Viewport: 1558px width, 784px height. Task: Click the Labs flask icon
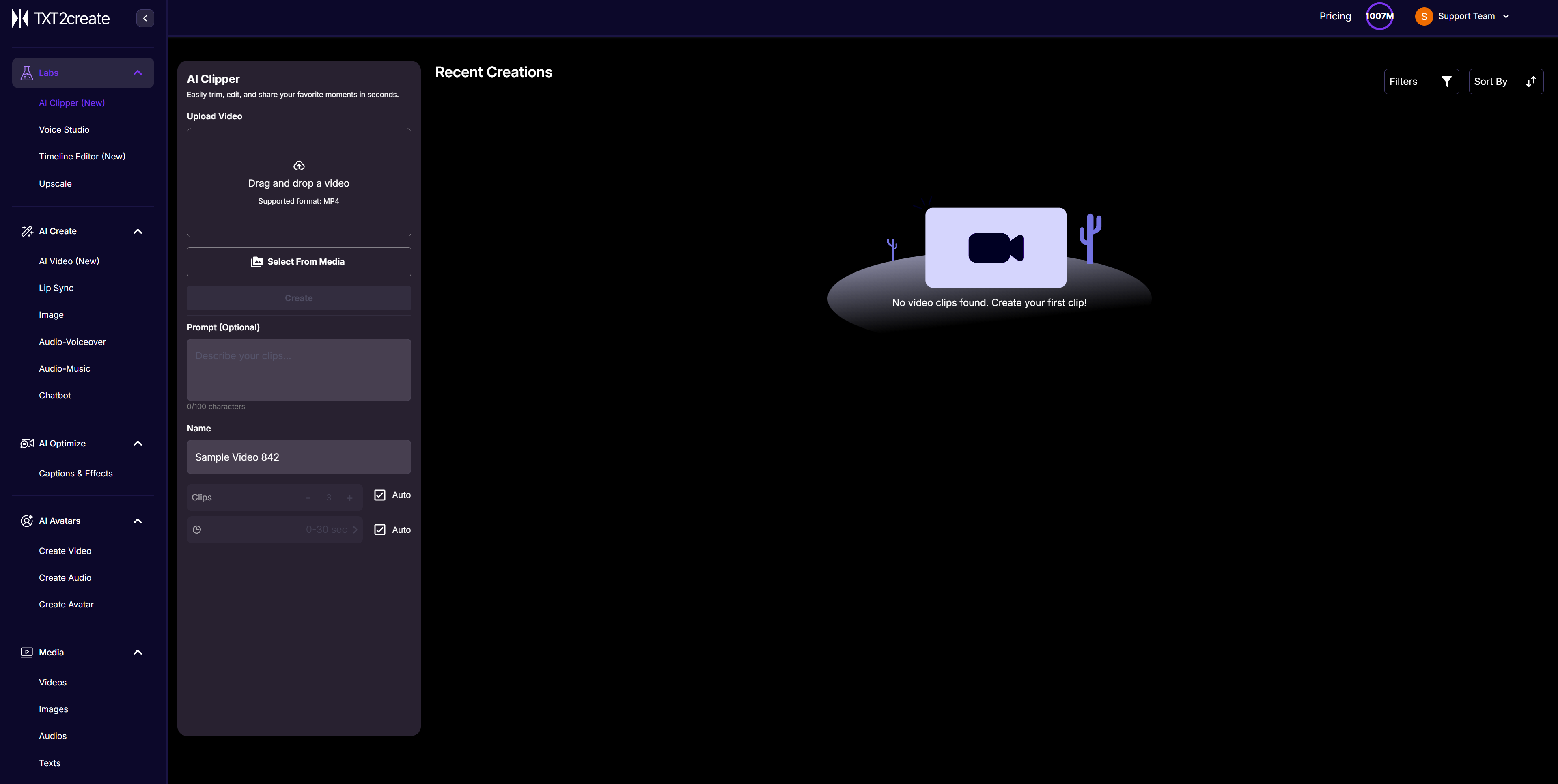27,73
